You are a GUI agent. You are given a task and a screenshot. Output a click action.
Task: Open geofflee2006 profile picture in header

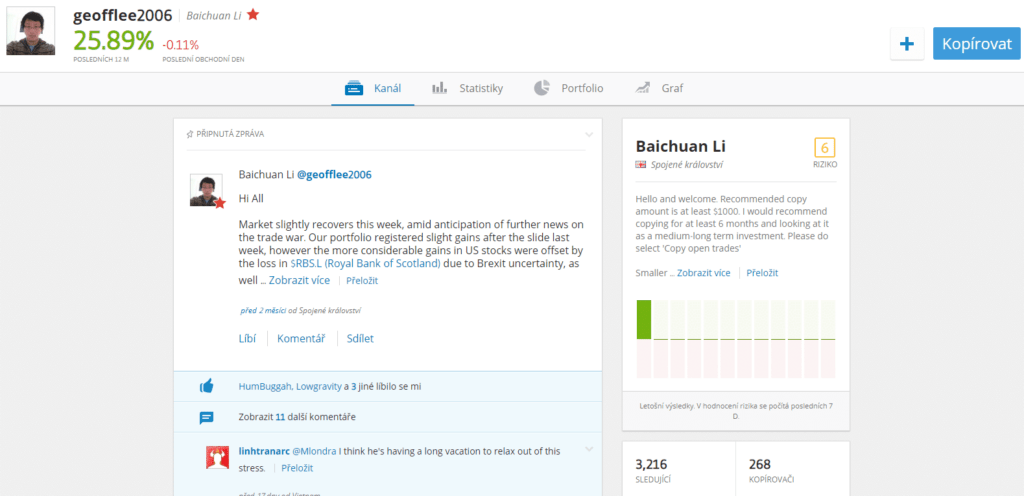(31, 32)
